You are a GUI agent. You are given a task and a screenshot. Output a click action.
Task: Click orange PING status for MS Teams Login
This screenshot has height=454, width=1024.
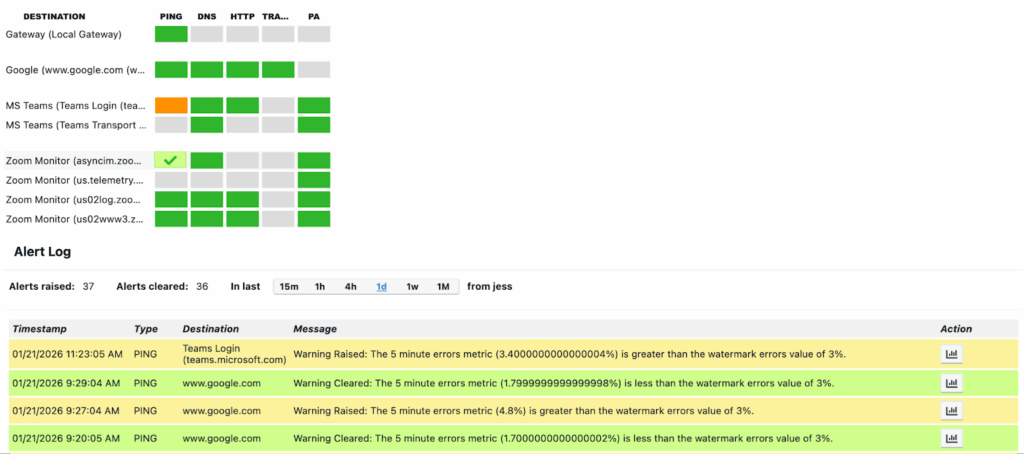pyautogui.click(x=171, y=105)
